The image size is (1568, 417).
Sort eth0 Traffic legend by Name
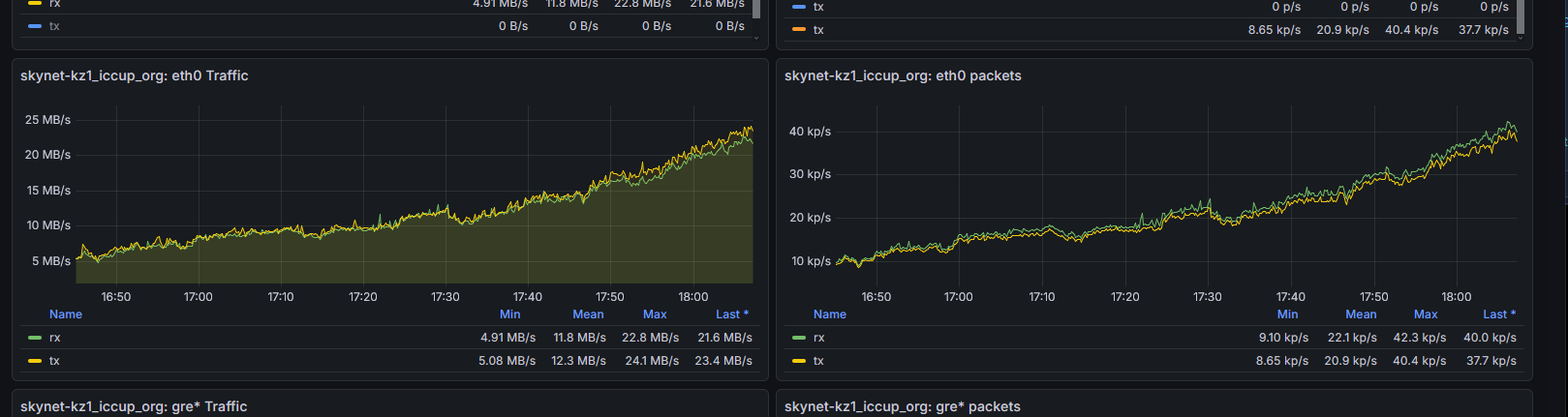[x=66, y=314]
